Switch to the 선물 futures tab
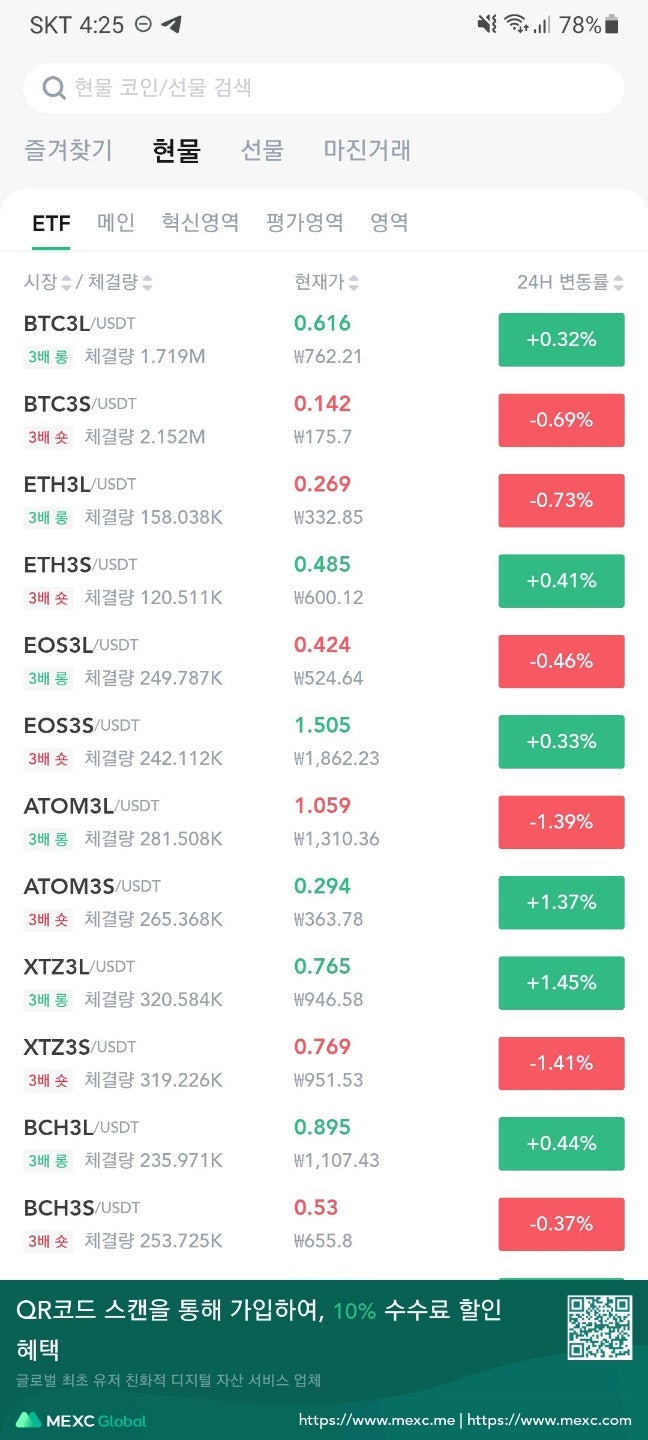The width and height of the screenshot is (648, 1440). 262,150
